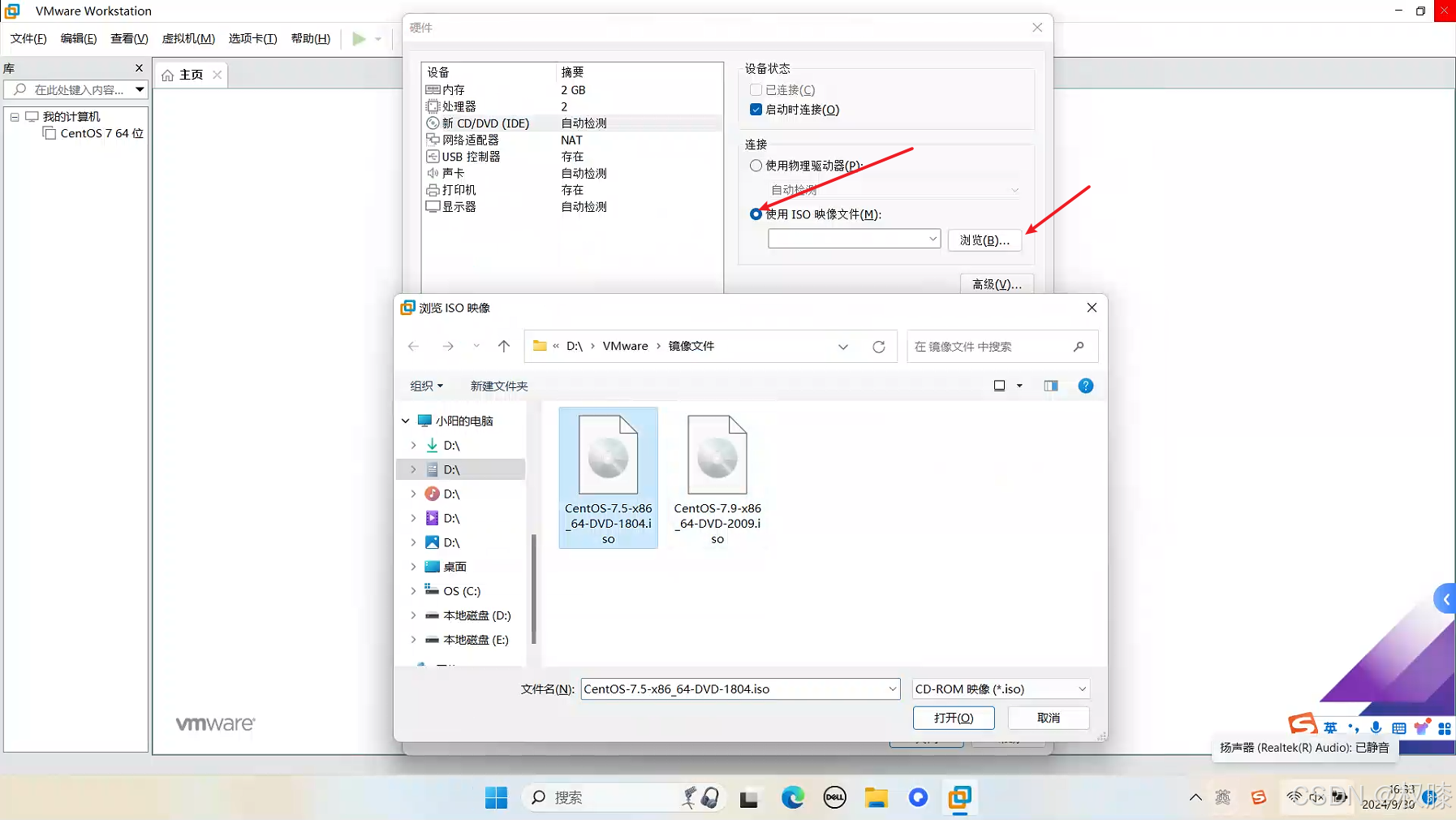Select 使用物理驱动器(P) radio button

pos(756,166)
